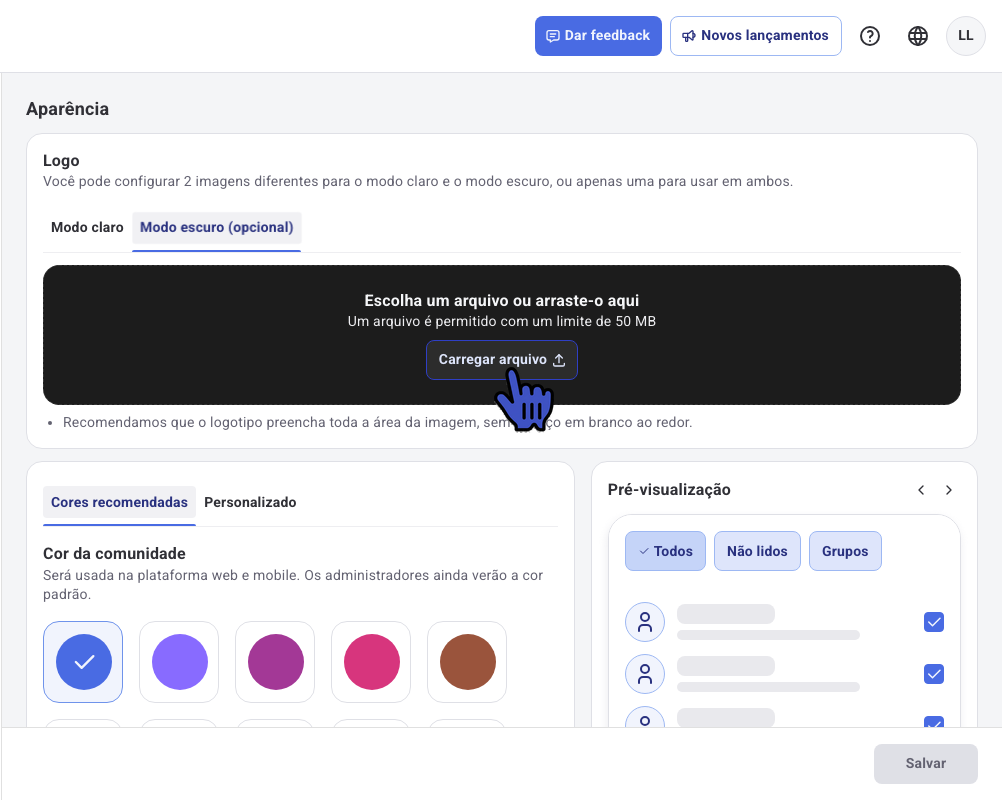Click the Cor da comunidade heading

(114, 553)
